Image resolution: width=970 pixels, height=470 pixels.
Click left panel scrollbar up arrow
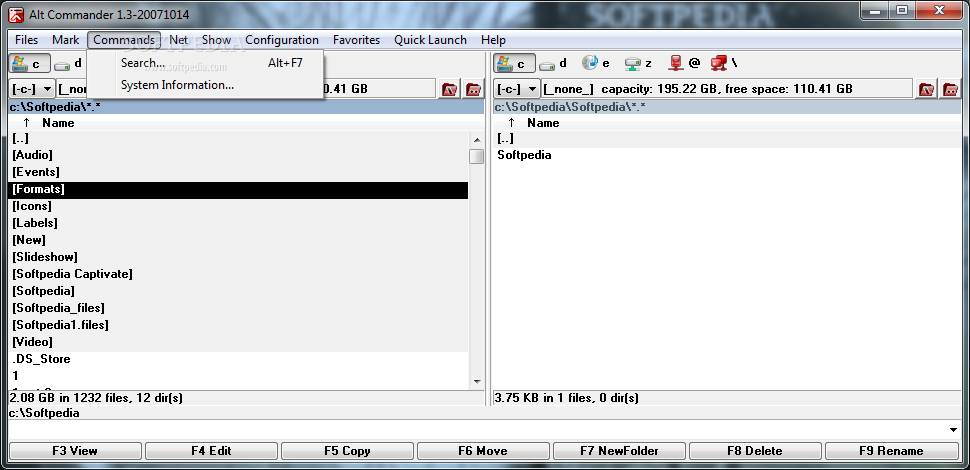(476, 139)
